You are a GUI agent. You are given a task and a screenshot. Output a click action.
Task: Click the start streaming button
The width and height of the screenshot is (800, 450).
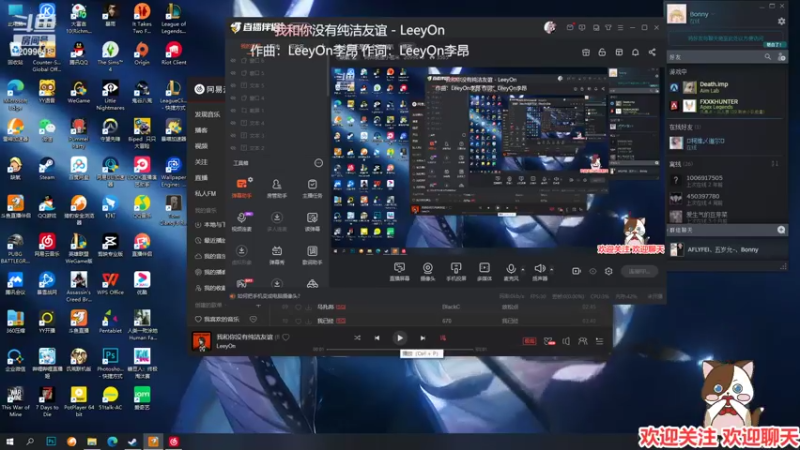[640, 271]
